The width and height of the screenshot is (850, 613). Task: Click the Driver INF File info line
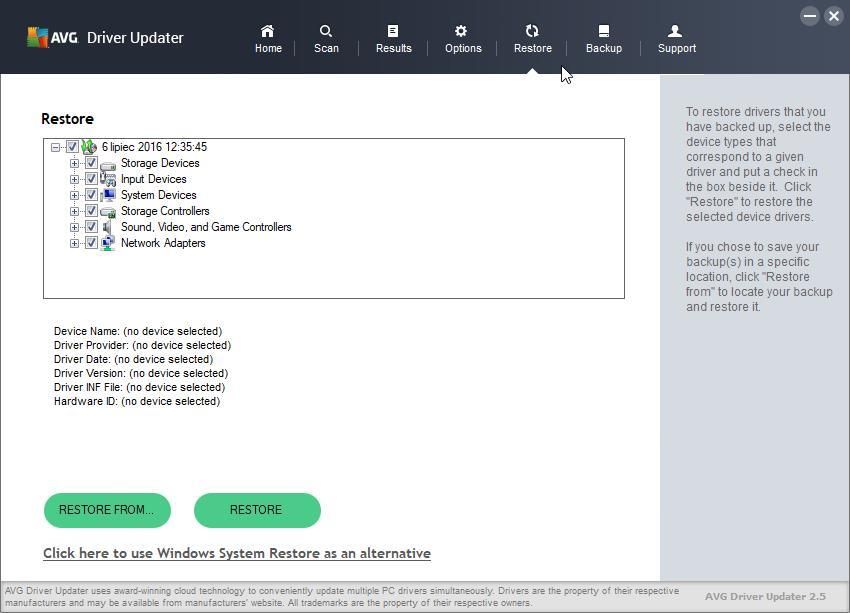(139, 388)
